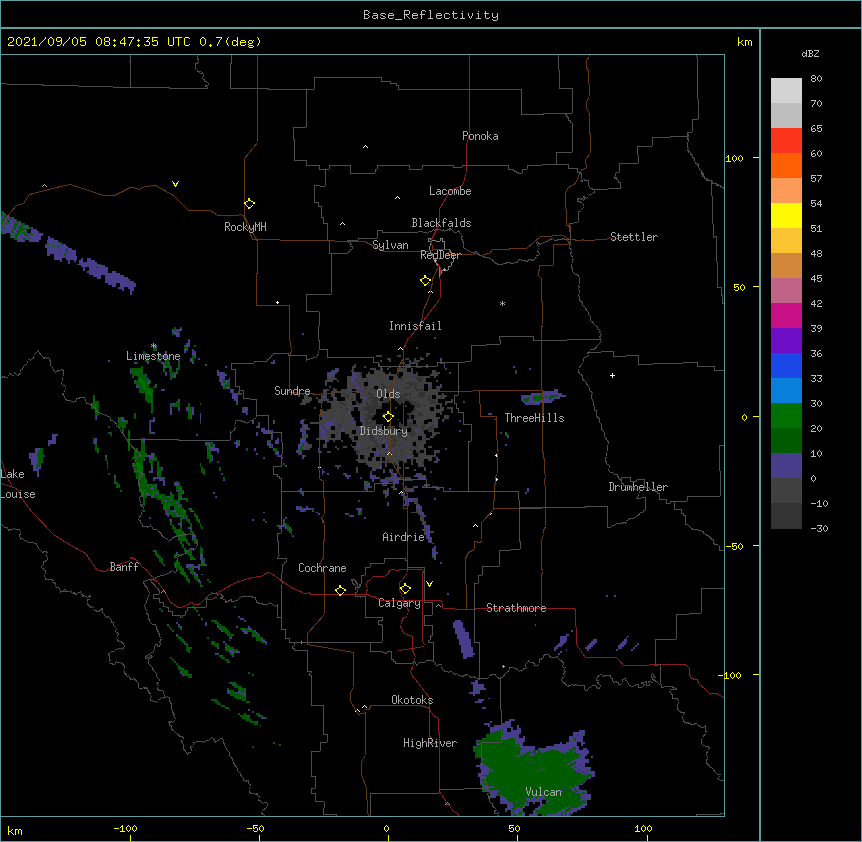Pick the red 65 dBZ legend swatch
862x842 pixels.
coord(786,140)
